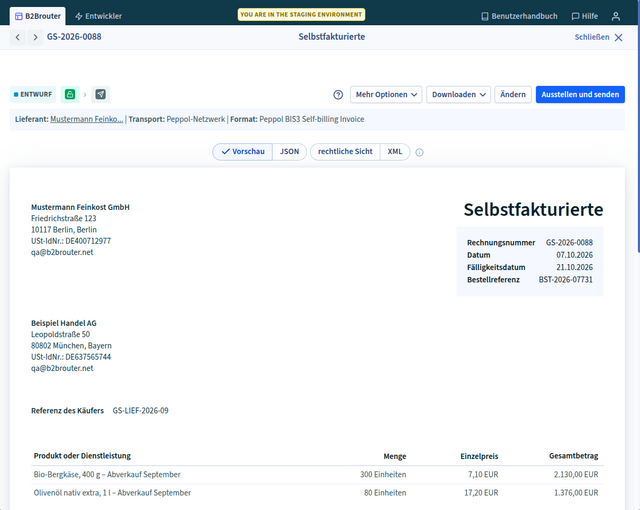Click the total 1.376,00 EUR
The width and height of the screenshot is (640, 510).
point(576,493)
